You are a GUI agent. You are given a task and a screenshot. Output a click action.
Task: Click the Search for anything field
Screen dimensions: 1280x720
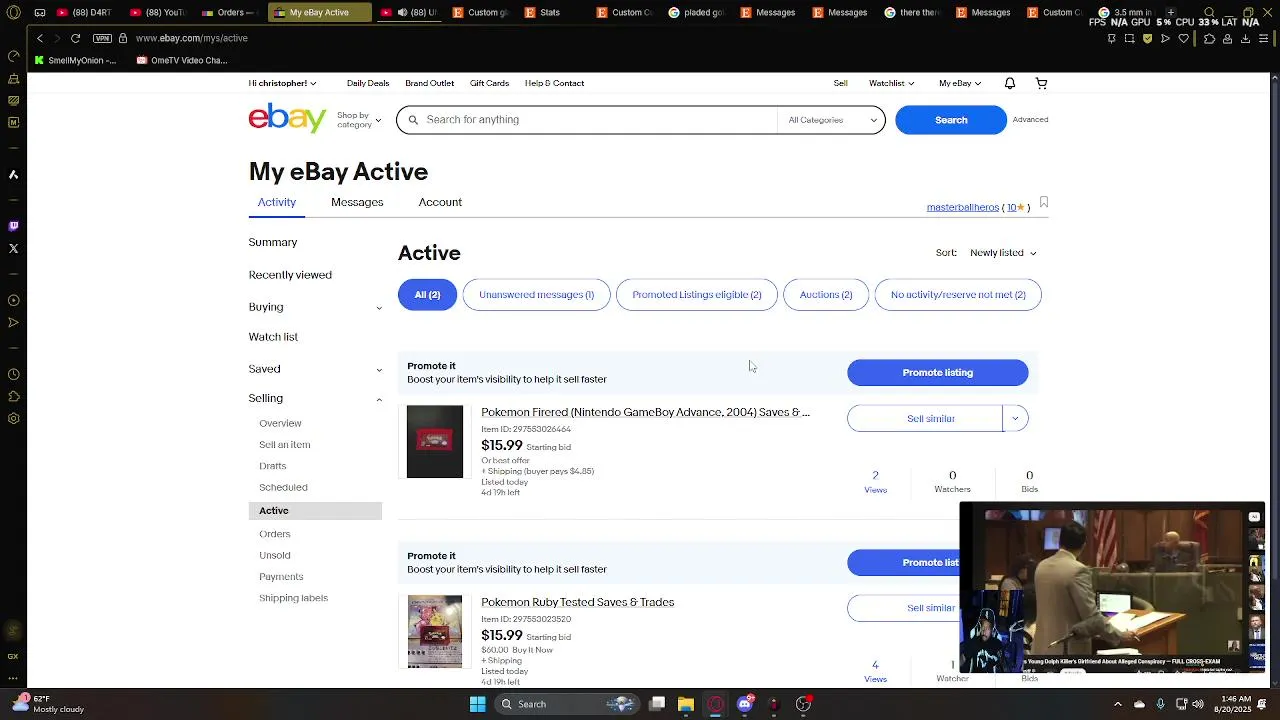(x=586, y=120)
